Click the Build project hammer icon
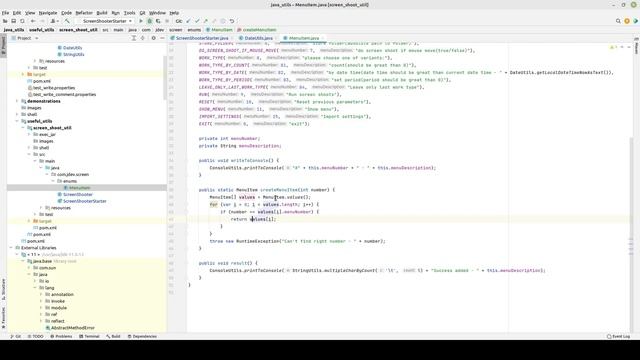640x360 pixels. click(x=67, y=21)
